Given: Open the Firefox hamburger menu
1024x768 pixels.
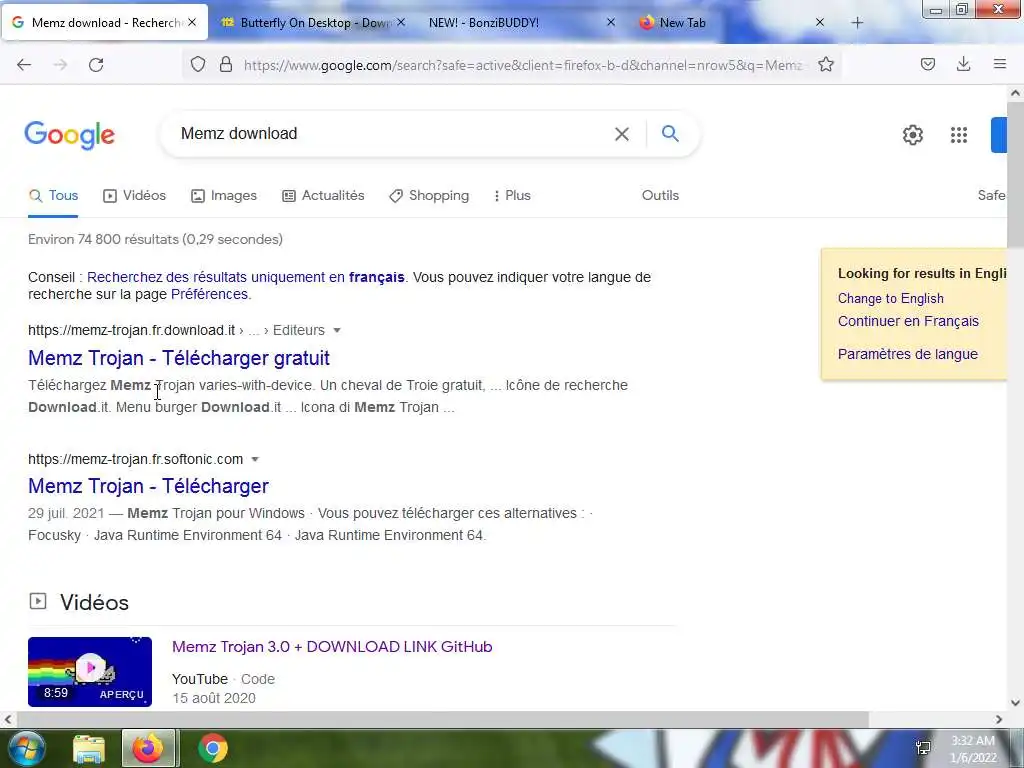Looking at the screenshot, I should (x=1000, y=64).
